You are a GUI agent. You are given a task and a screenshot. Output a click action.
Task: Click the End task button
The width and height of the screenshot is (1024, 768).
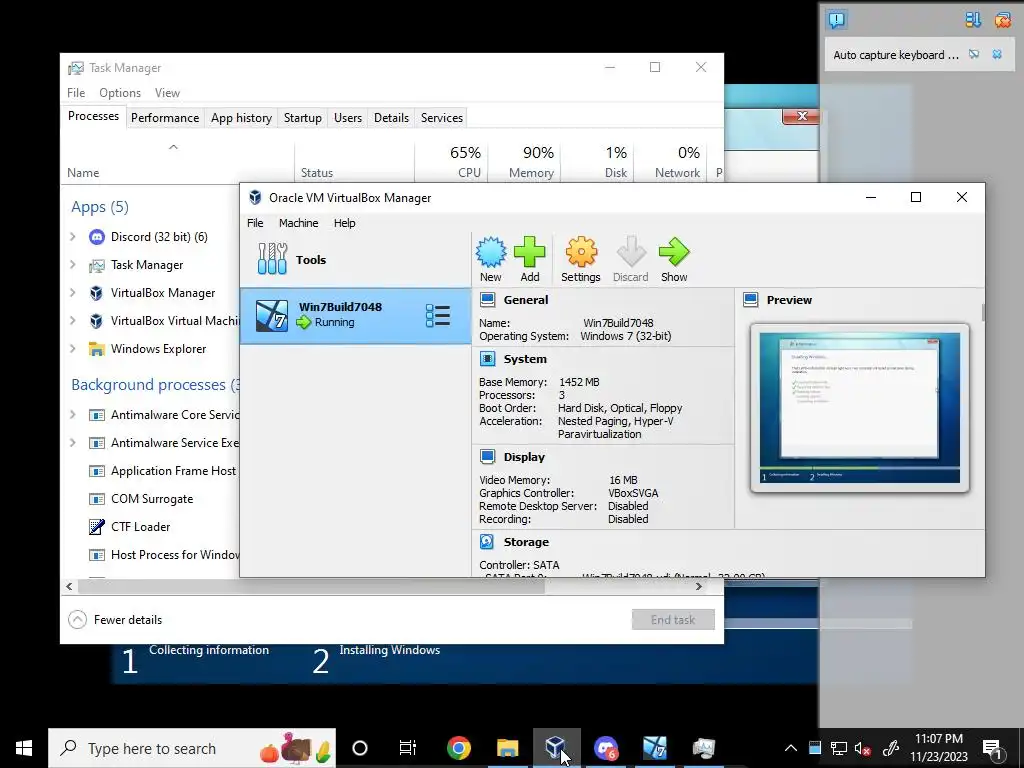673,619
